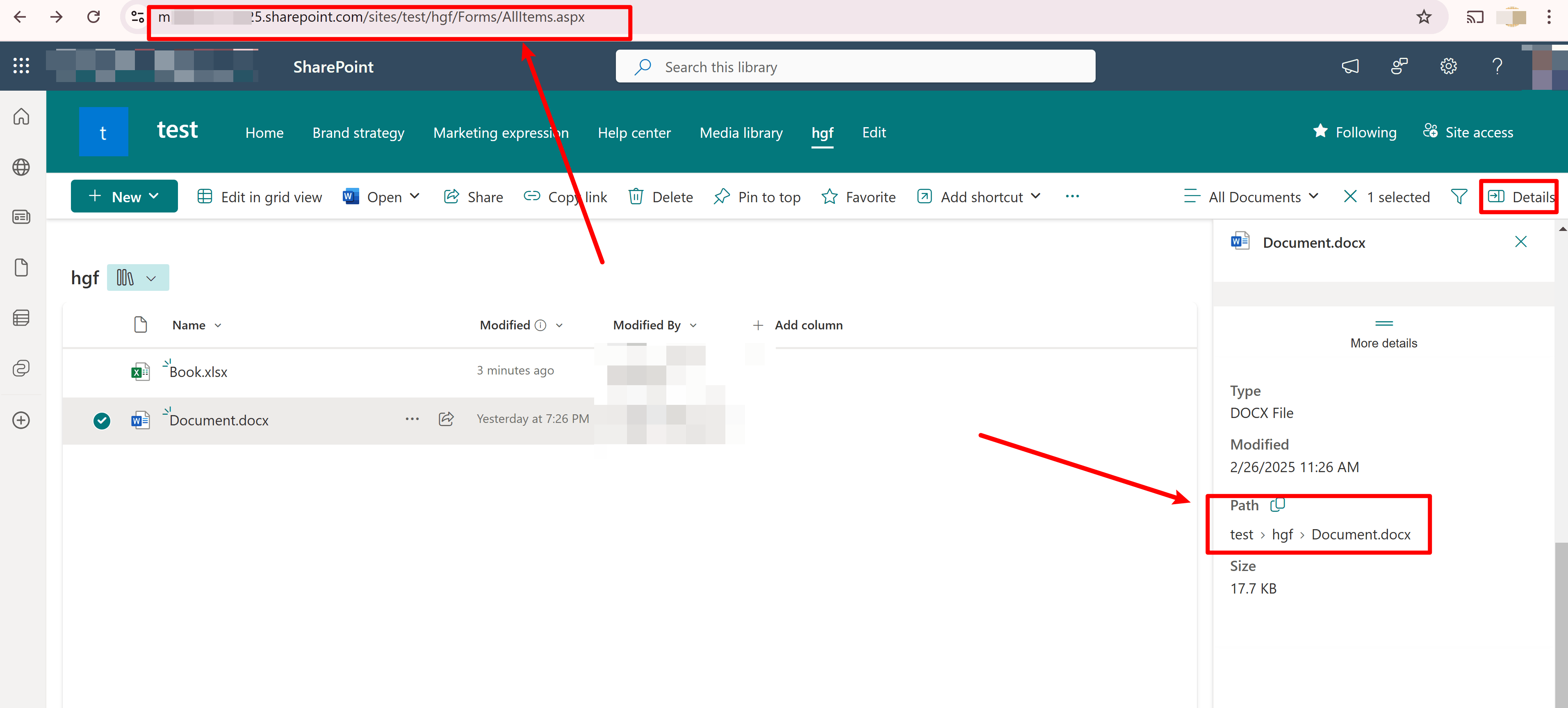Open the Brand strategy navigation item
Screen dimensions: 1568x708
pyautogui.click(x=358, y=133)
